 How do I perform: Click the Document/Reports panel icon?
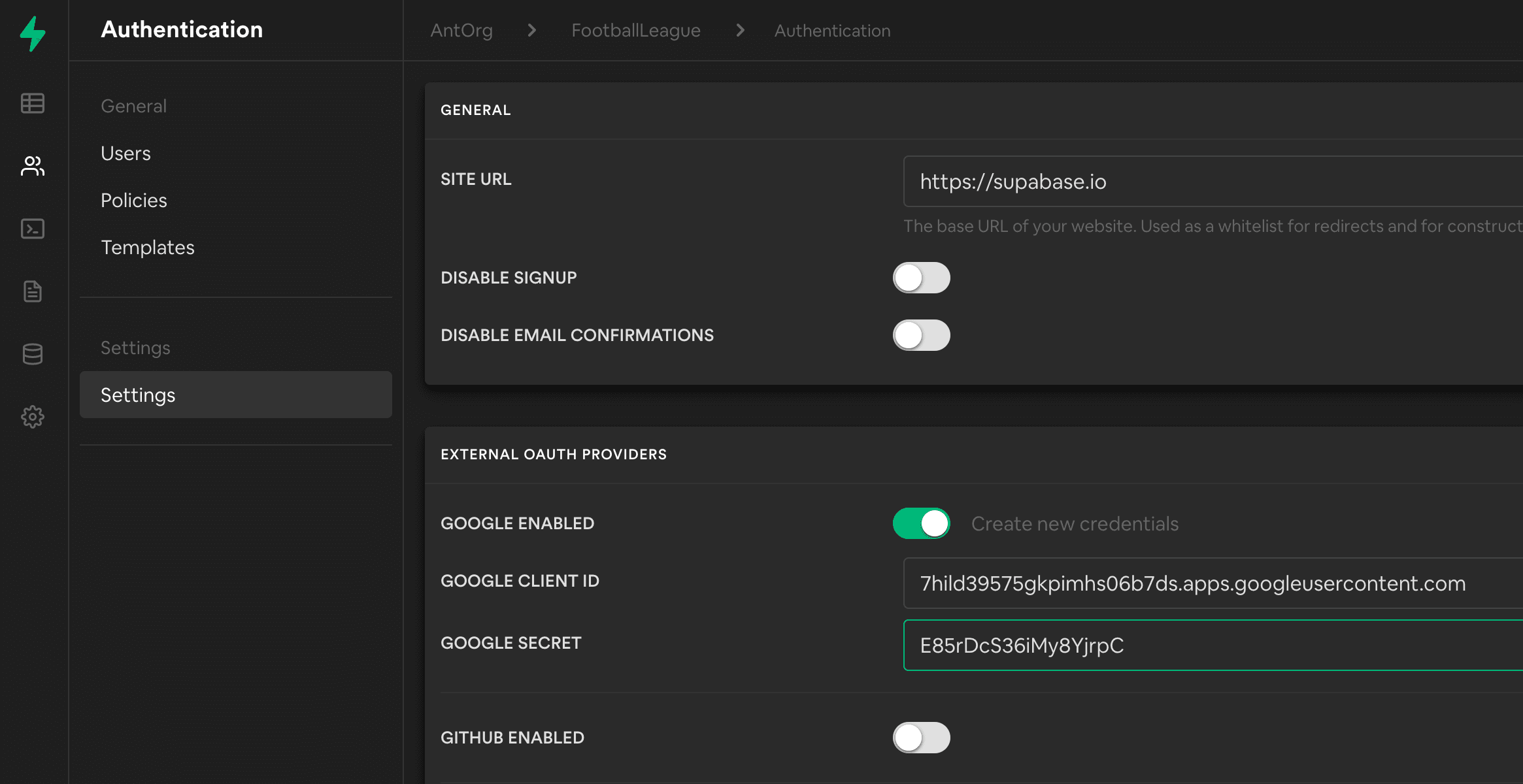pyautogui.click(x=33, y=291)
